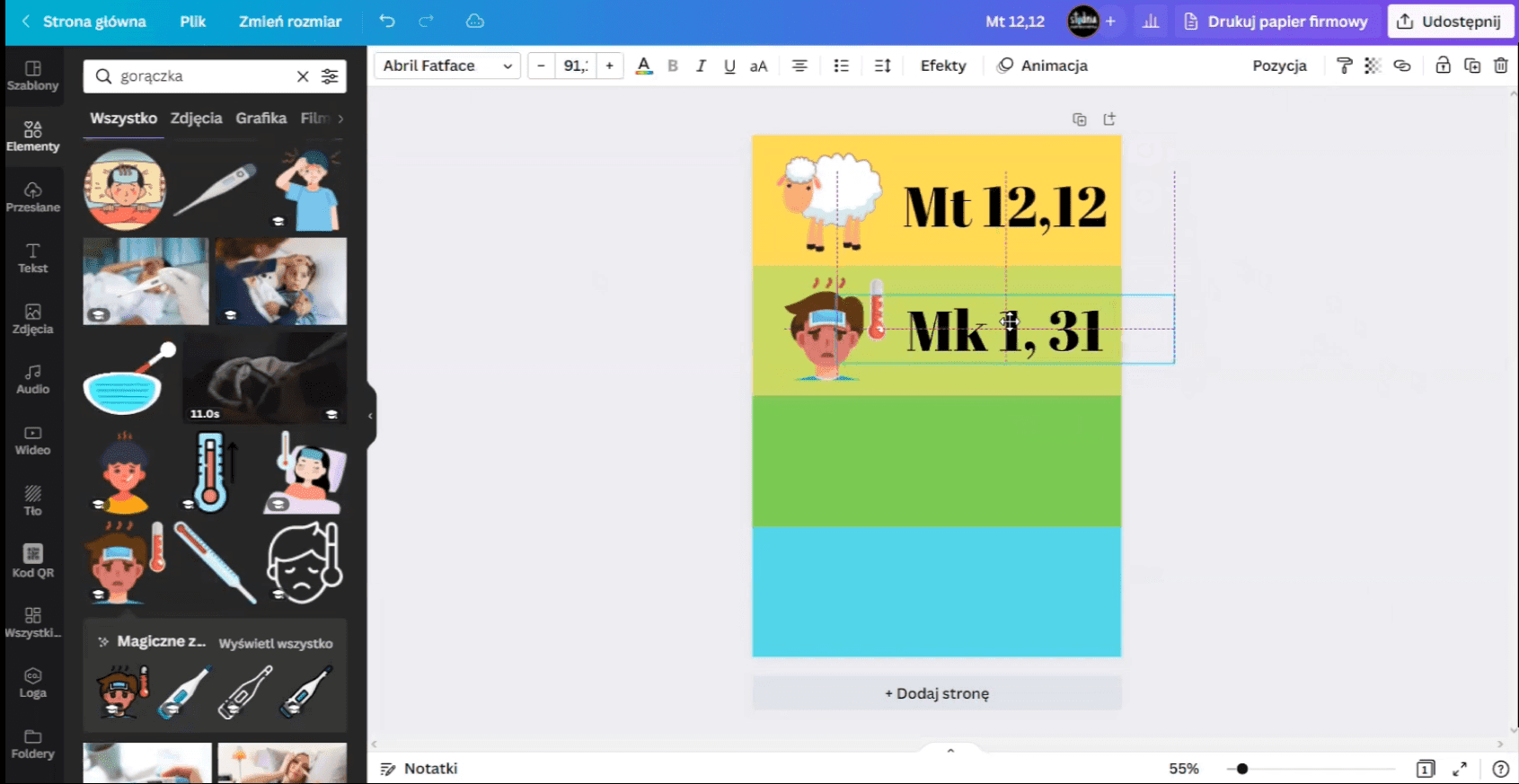Screen dimensions: 1519x784
Task: Add a new page above the canvas
Action: coord(1109,119)
